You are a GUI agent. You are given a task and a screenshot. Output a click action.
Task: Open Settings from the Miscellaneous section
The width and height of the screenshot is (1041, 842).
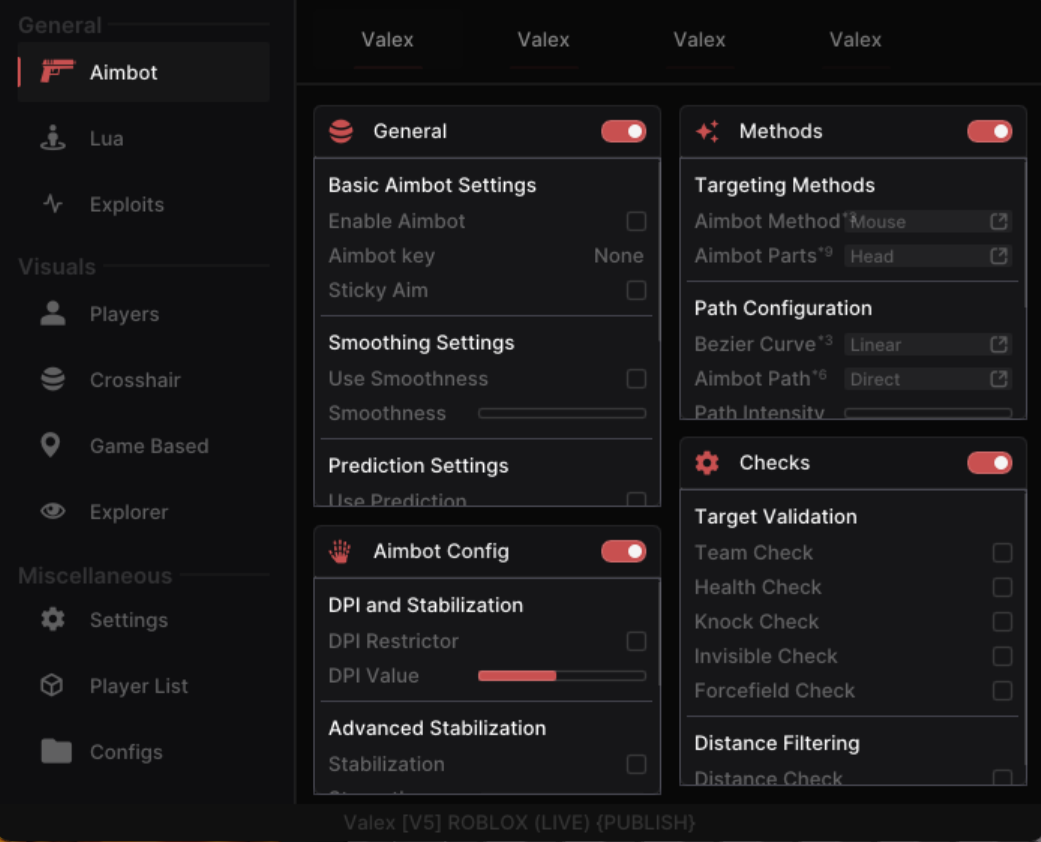[x=128, y=620]
